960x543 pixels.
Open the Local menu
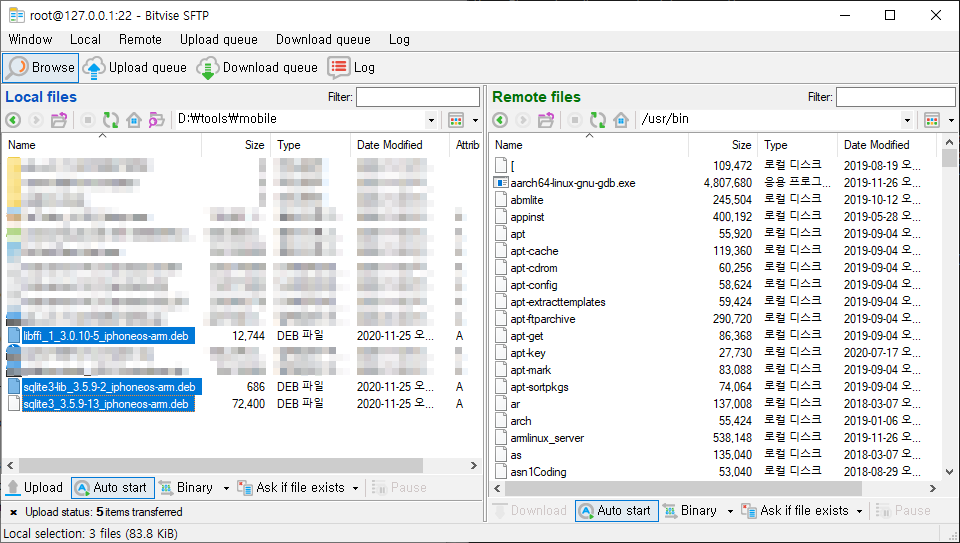click(85, 40)
